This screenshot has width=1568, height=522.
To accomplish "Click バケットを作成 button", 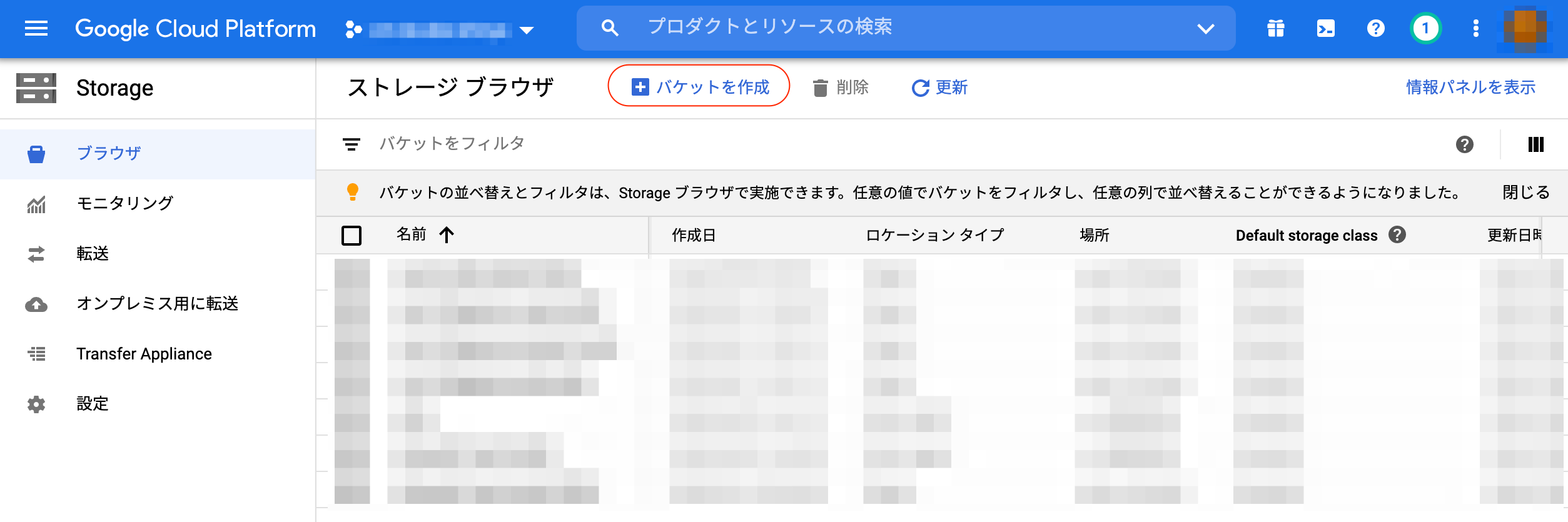I will [x=699, y=86].
